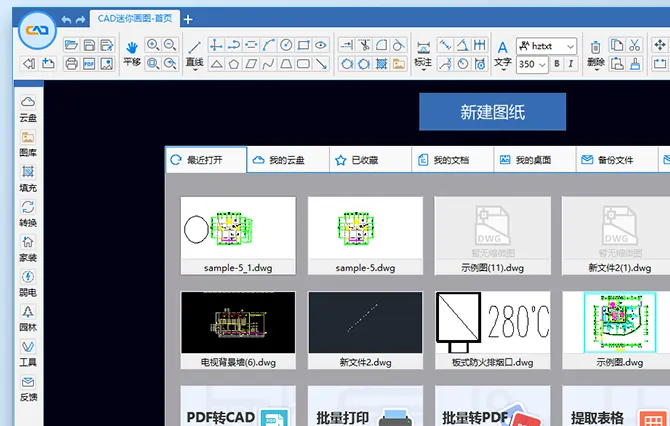670x426 pixels.
Task: Open 园林 garden in sidebar
Action: [x=28, y=319]
